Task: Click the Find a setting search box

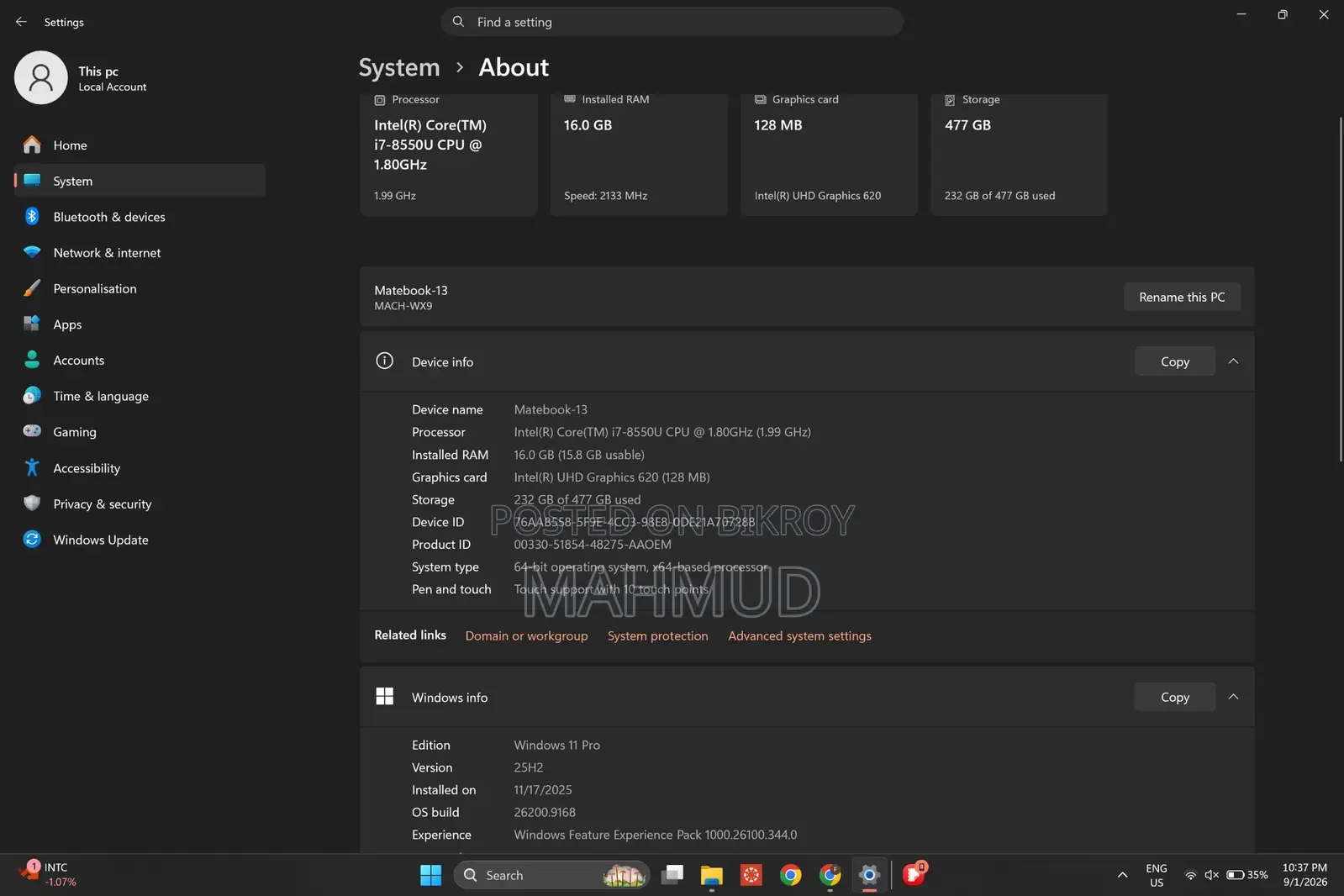Action: tap(672, 22)
